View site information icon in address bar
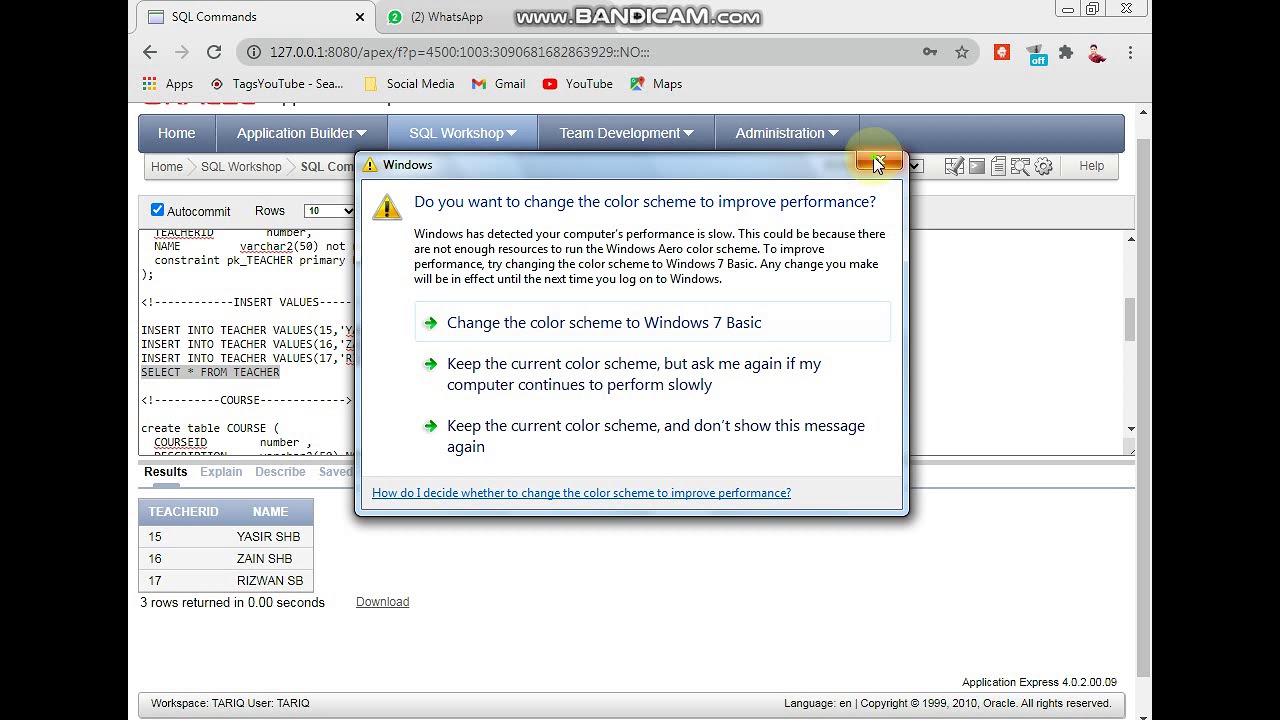Screen dimensions: 1280x720 click(254, 52)
